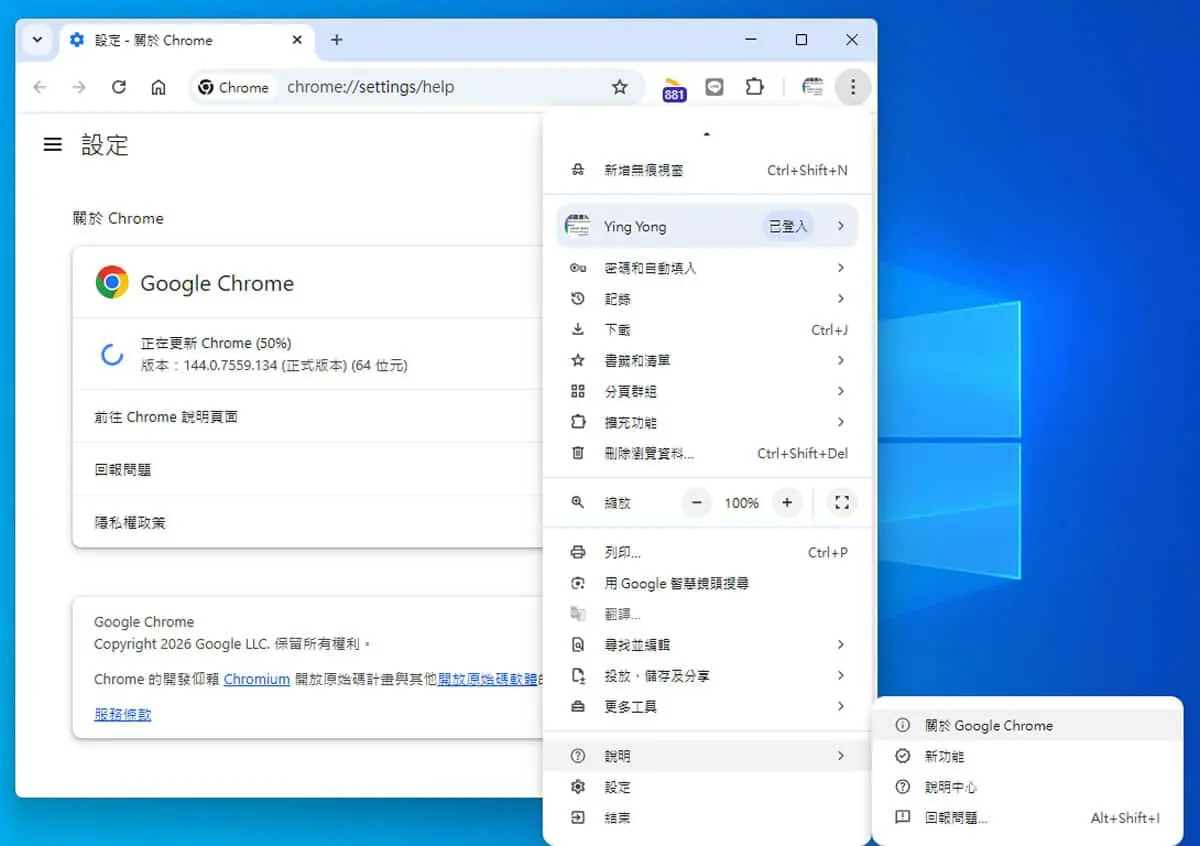Open 說明中心 help center entry

1028,788
